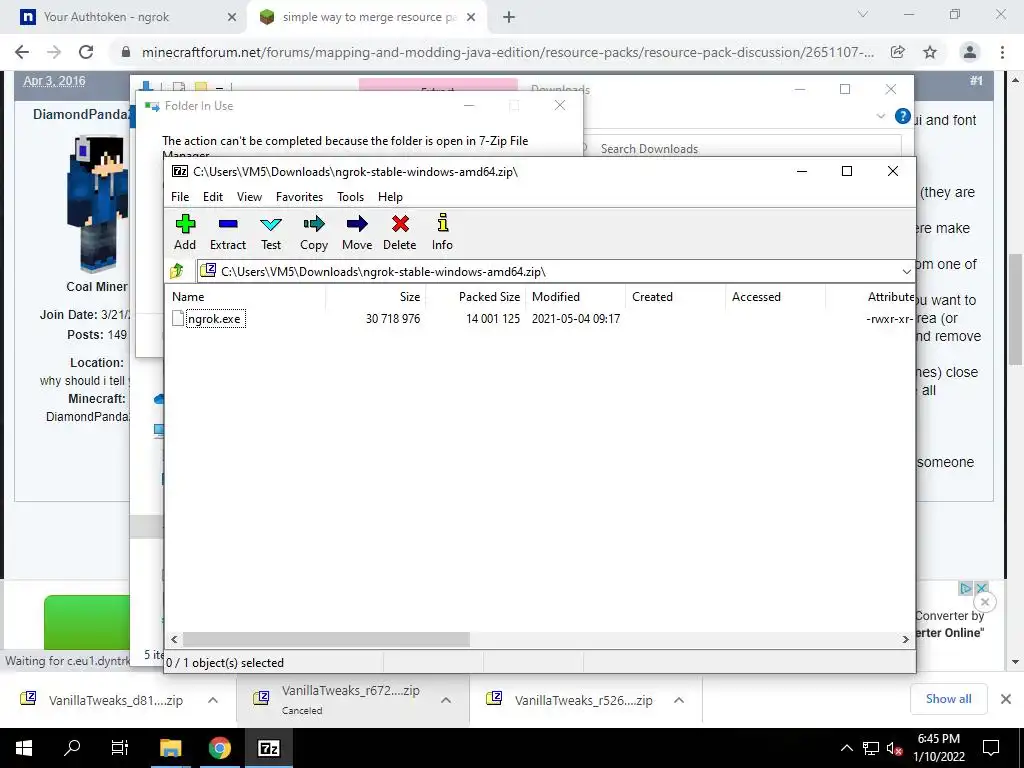Open the Favorites menu in 7-Zip
This screenshot has height=768, width=1024.
[x=299, y=197]
